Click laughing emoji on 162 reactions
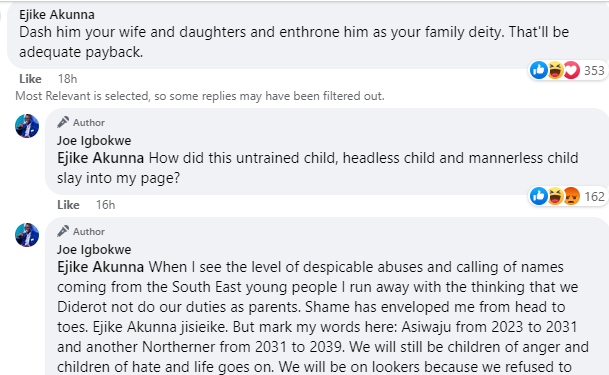 coord(555,196)
